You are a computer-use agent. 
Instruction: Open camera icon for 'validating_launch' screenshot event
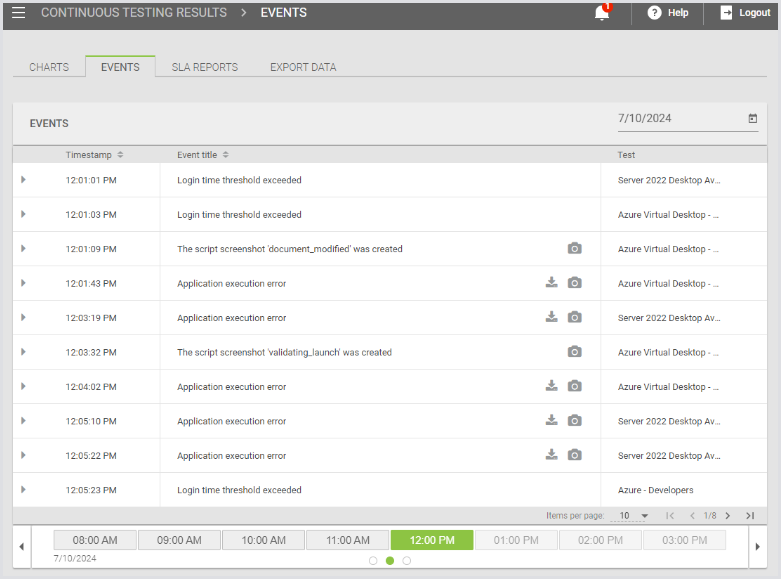point(574,352)
